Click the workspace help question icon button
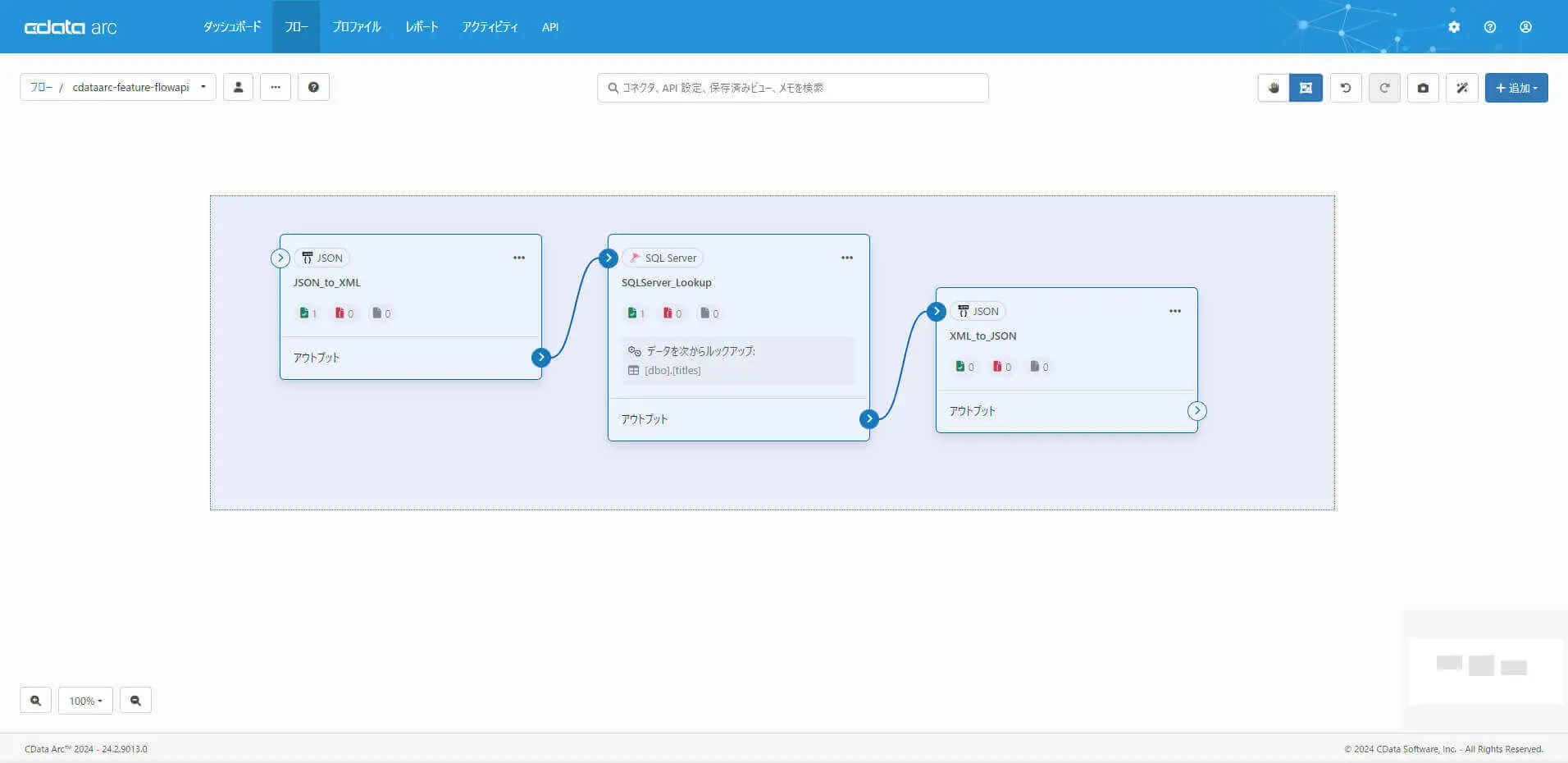1568x763 pixels. [313, 87]
